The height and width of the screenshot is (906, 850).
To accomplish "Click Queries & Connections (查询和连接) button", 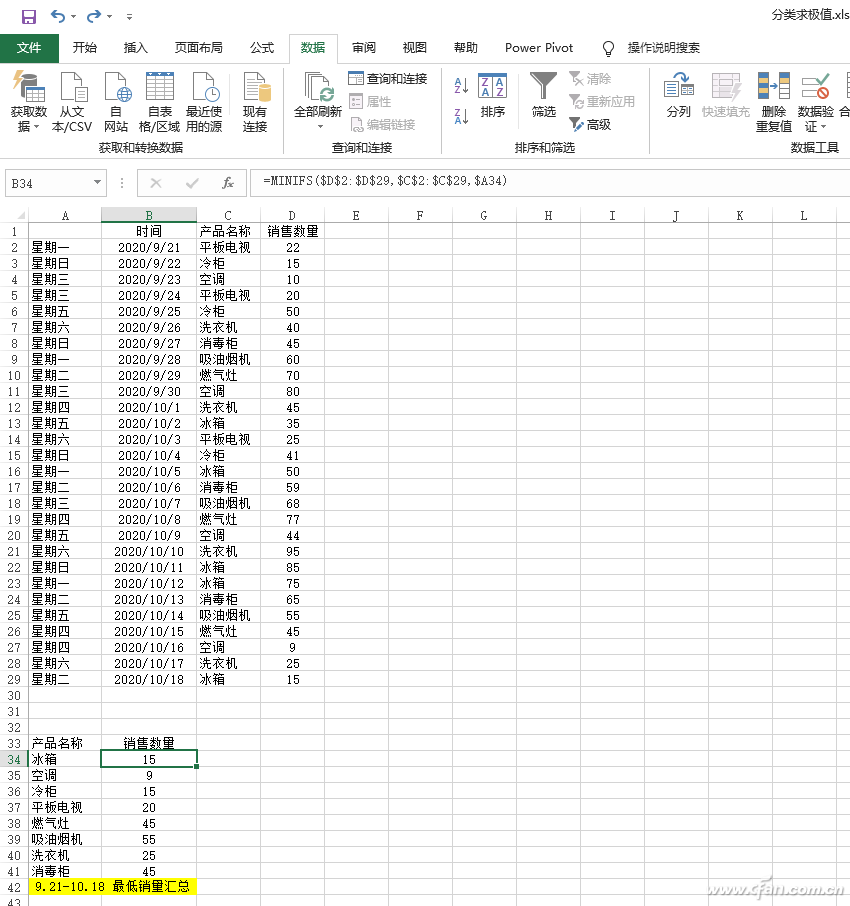I will (x=388, y=78).
